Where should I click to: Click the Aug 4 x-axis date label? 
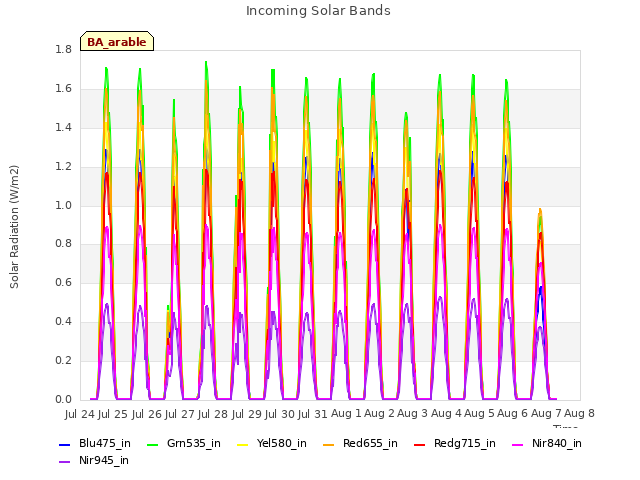click(x=446, y=413)
